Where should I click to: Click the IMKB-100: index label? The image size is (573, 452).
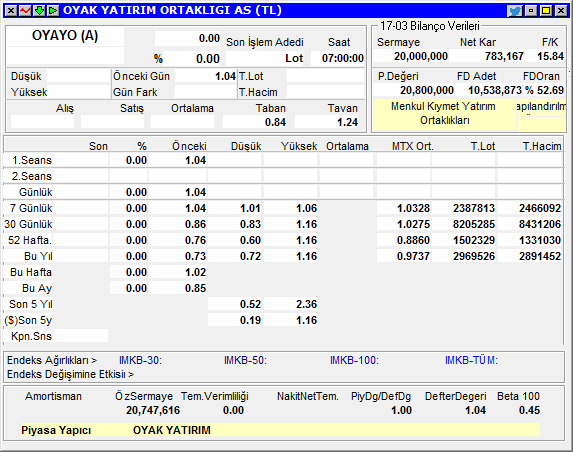coord(354,360)
